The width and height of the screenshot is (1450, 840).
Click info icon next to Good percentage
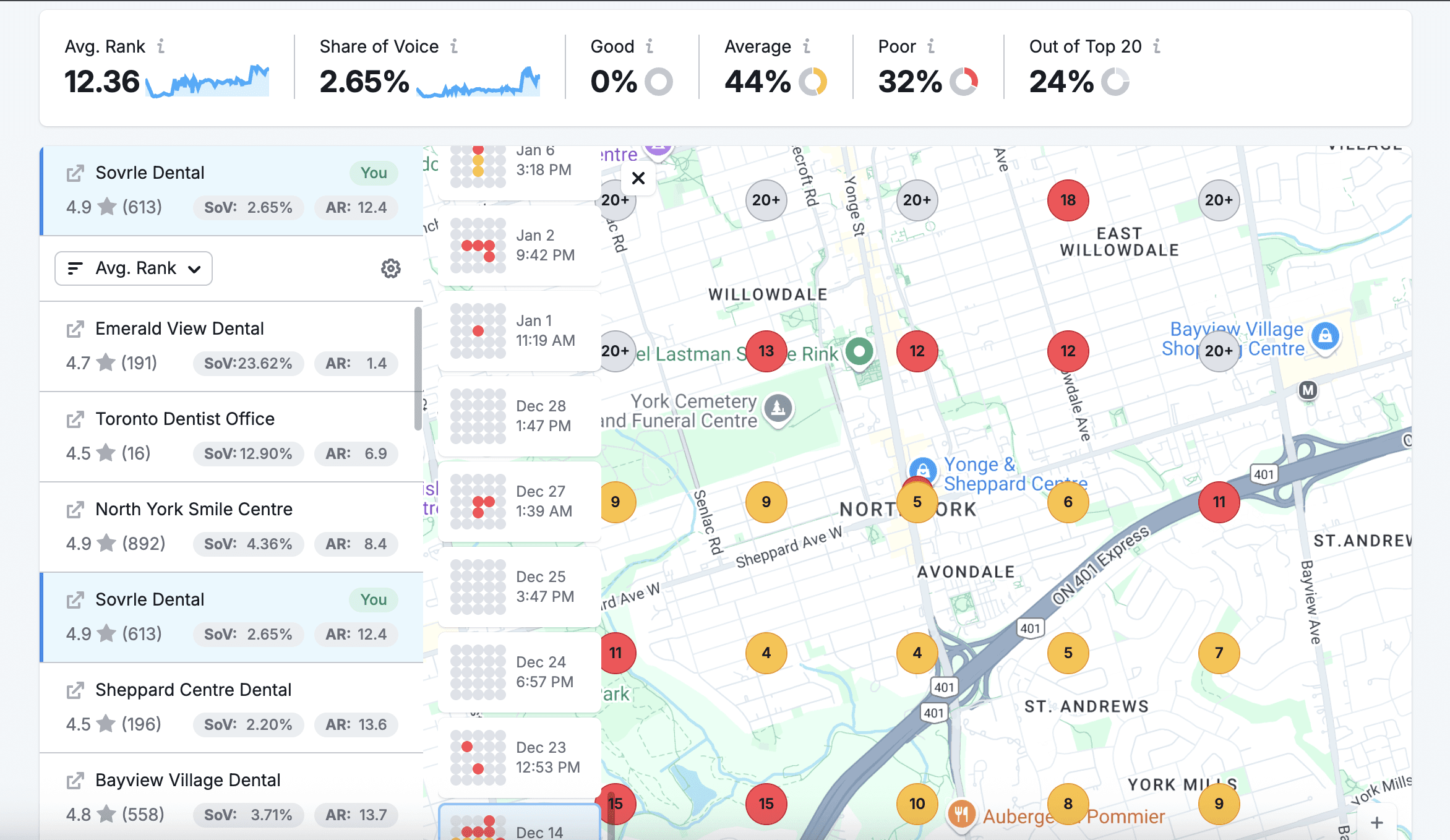tap(649, 46)
